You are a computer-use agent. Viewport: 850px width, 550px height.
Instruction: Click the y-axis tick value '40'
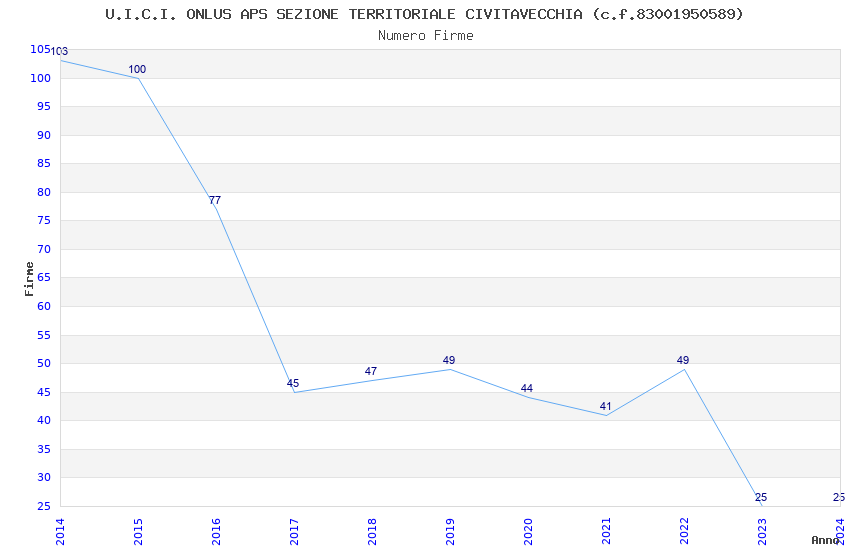click(44, 420)
